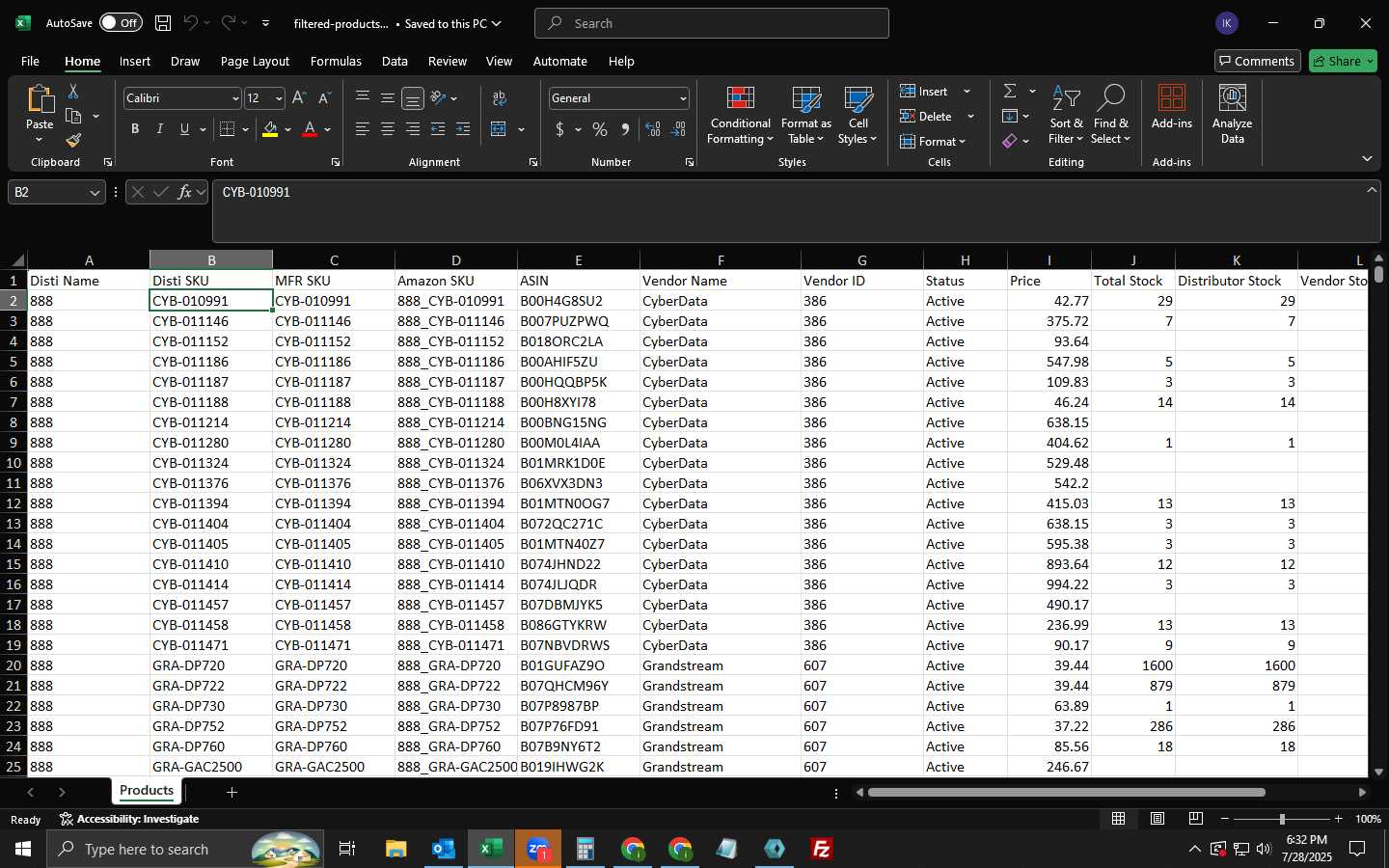1389x868 pixels.
Task: Toggle Bold formatting
Action: [135, 129]
